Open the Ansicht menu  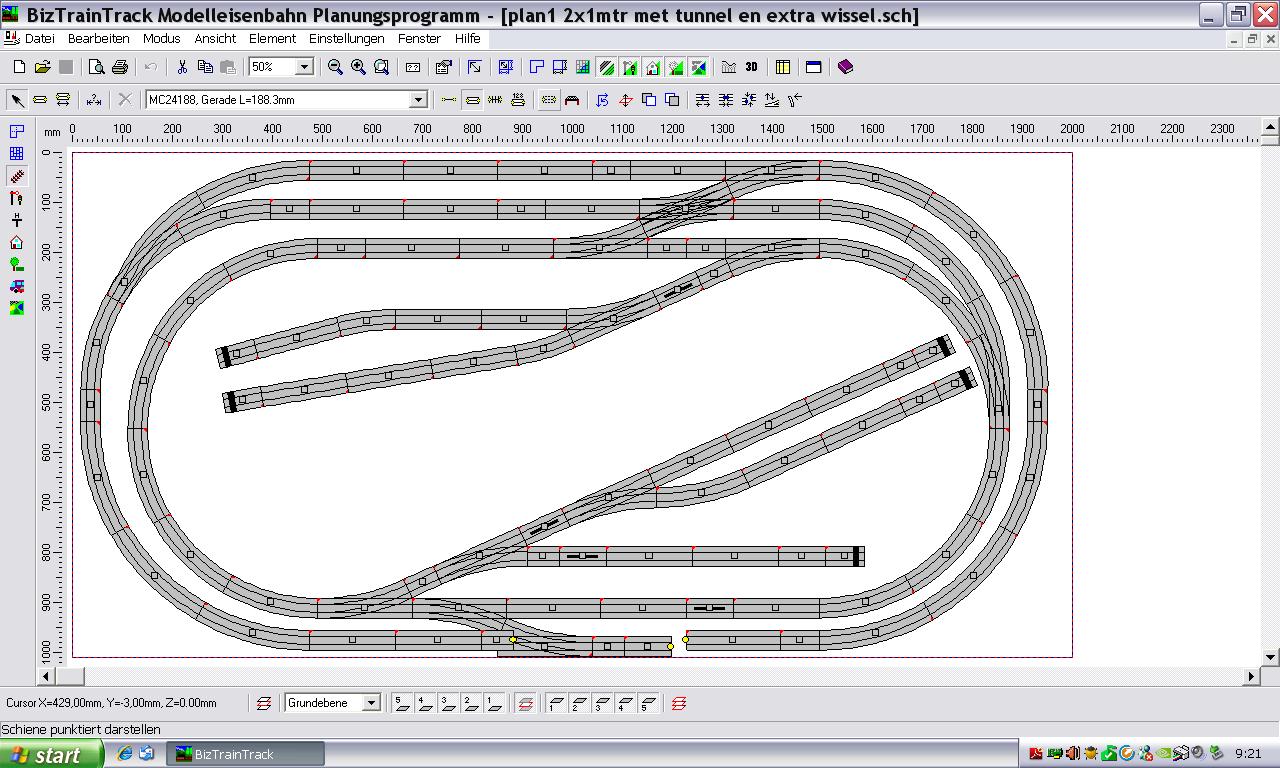[215, 38]
